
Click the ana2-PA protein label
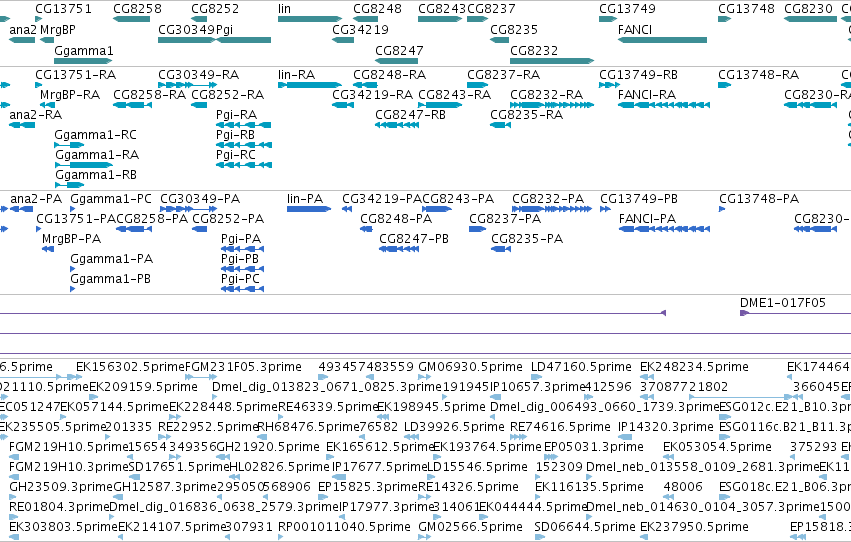coord(36,199)
